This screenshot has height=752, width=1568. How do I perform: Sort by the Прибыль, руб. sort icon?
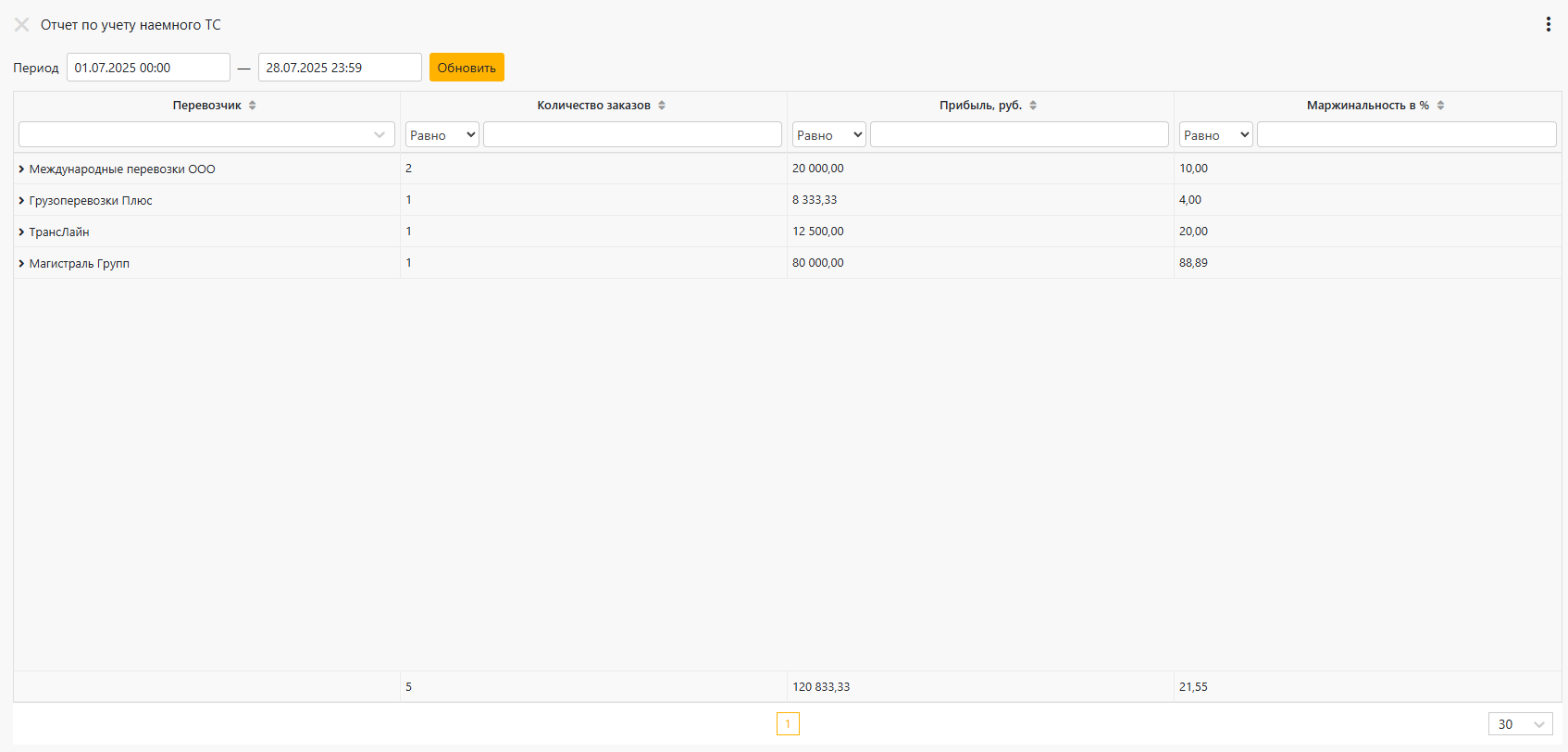click(x=1033, y=106)
